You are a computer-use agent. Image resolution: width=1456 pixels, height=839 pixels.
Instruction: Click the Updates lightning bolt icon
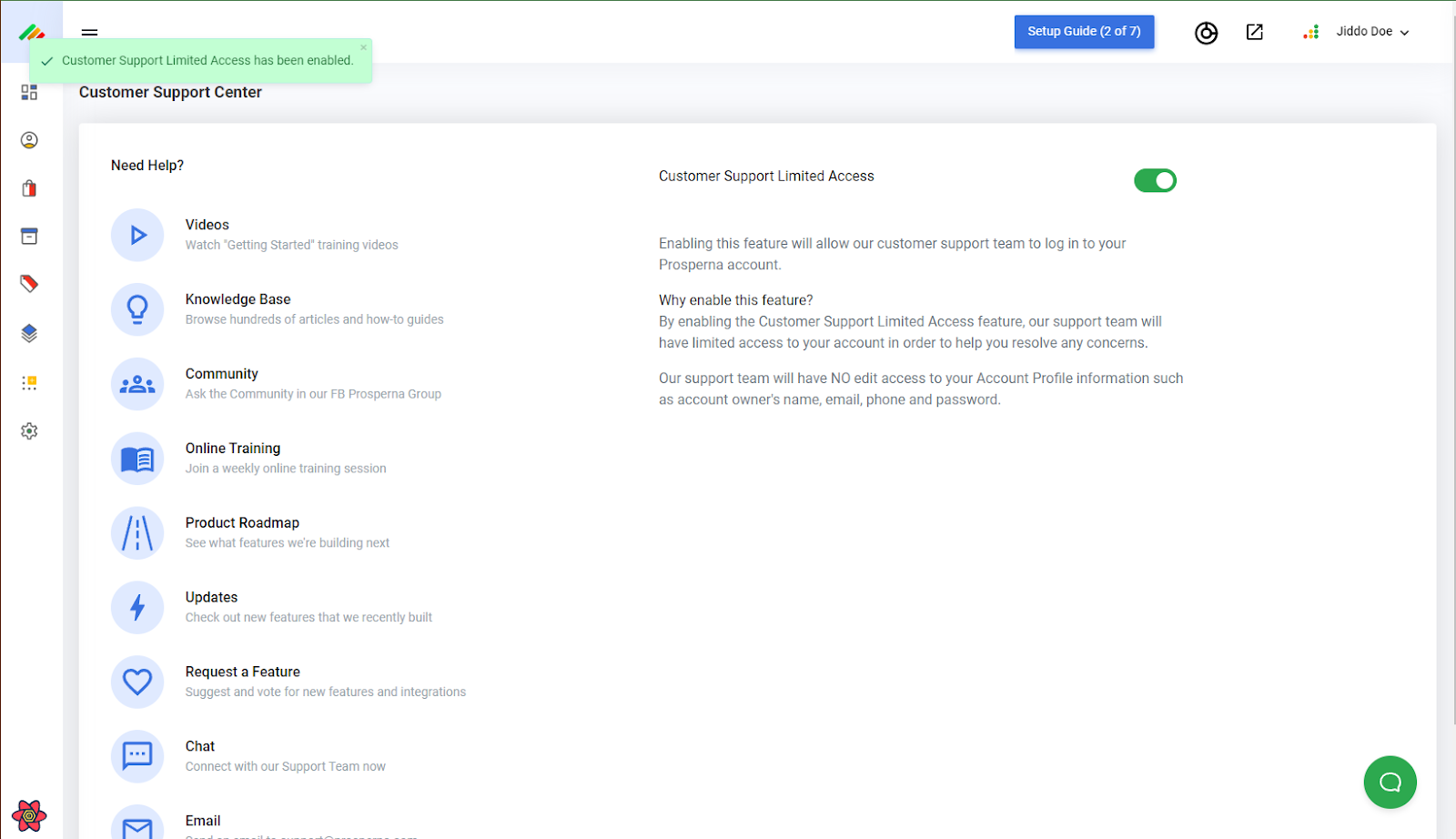137,608
